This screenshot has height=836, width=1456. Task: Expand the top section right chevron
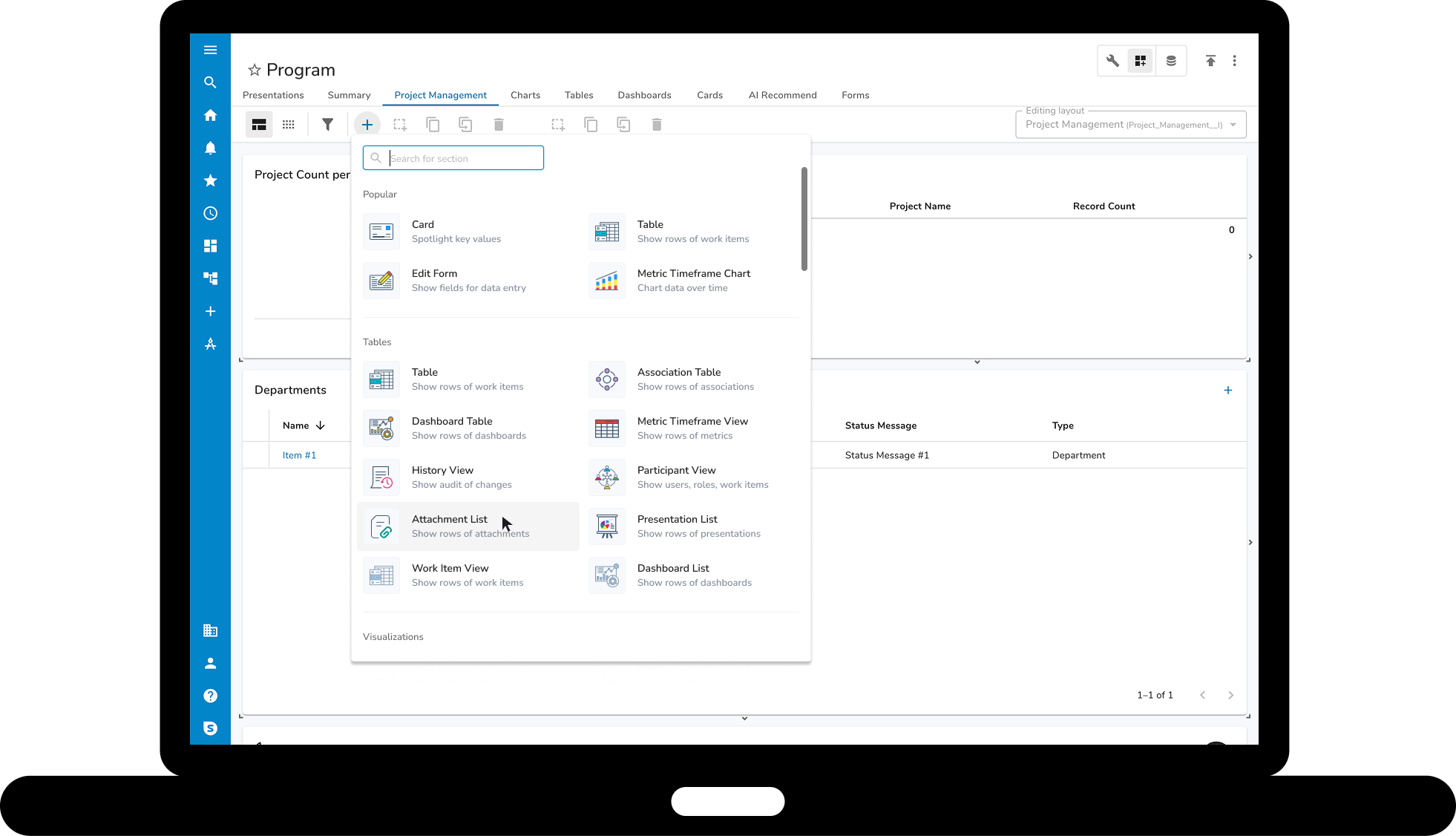[x=1250, y=257]
